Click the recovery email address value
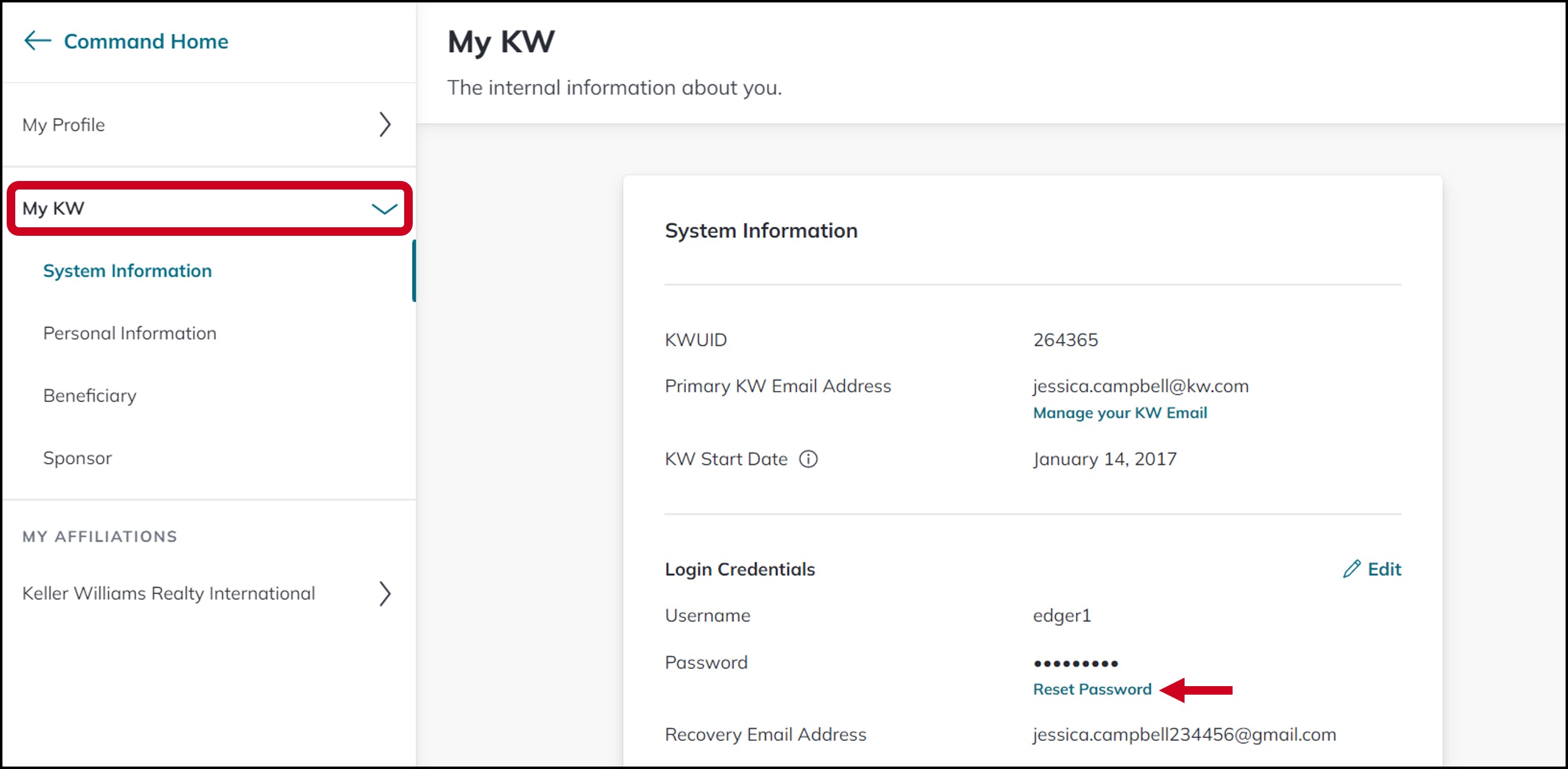The height and width of the screenshot is (769, 1568). coord(1185,734)
